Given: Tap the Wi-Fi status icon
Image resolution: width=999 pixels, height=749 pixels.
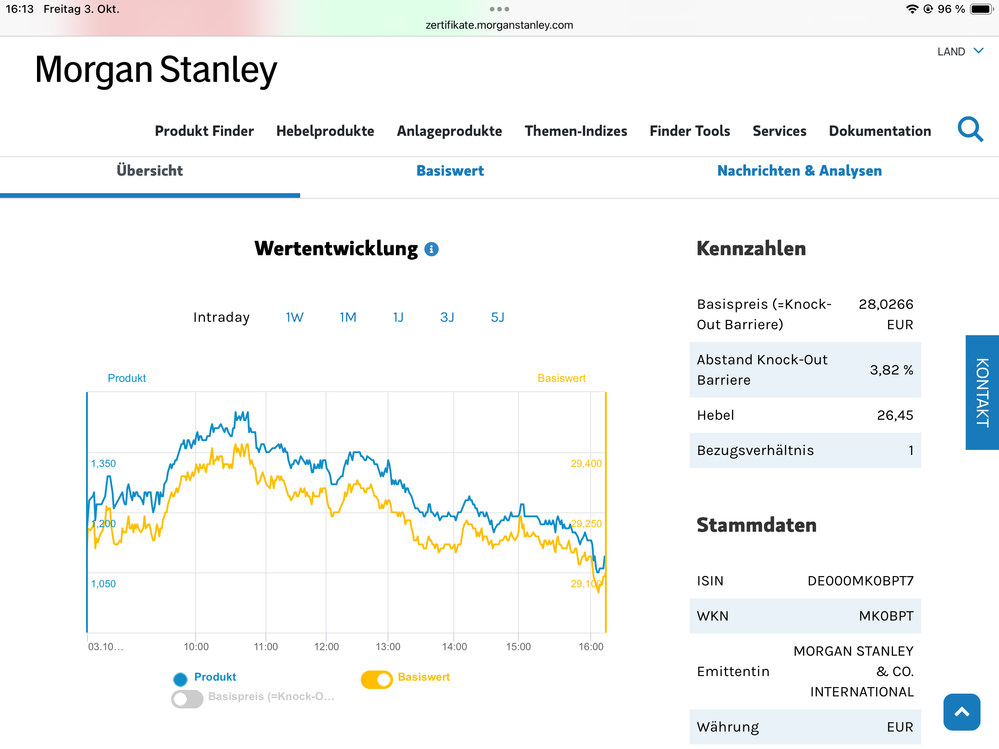Looking at the screenshot, I should coord(911,9).
